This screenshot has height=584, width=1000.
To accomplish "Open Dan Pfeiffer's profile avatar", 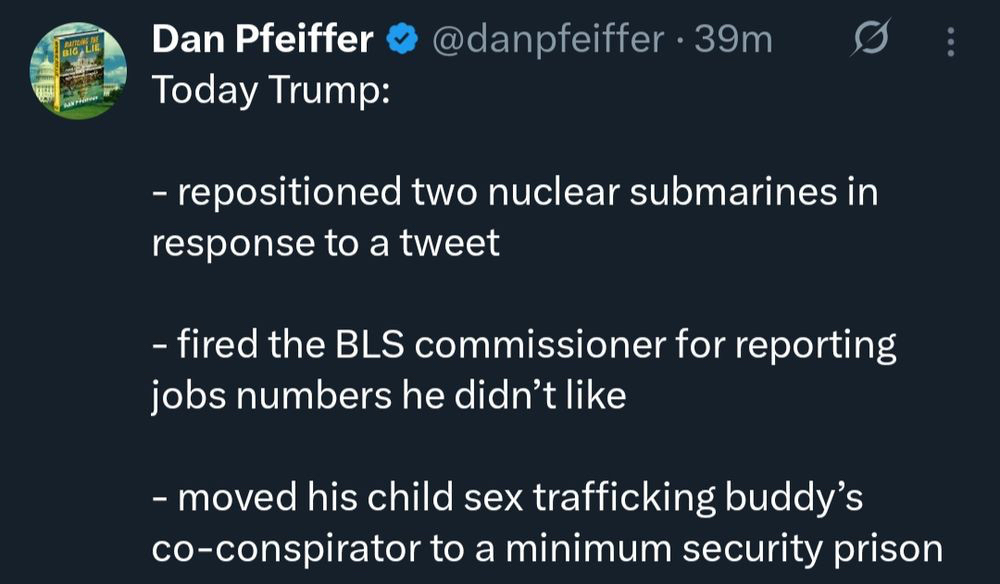I will click(72, 70).
